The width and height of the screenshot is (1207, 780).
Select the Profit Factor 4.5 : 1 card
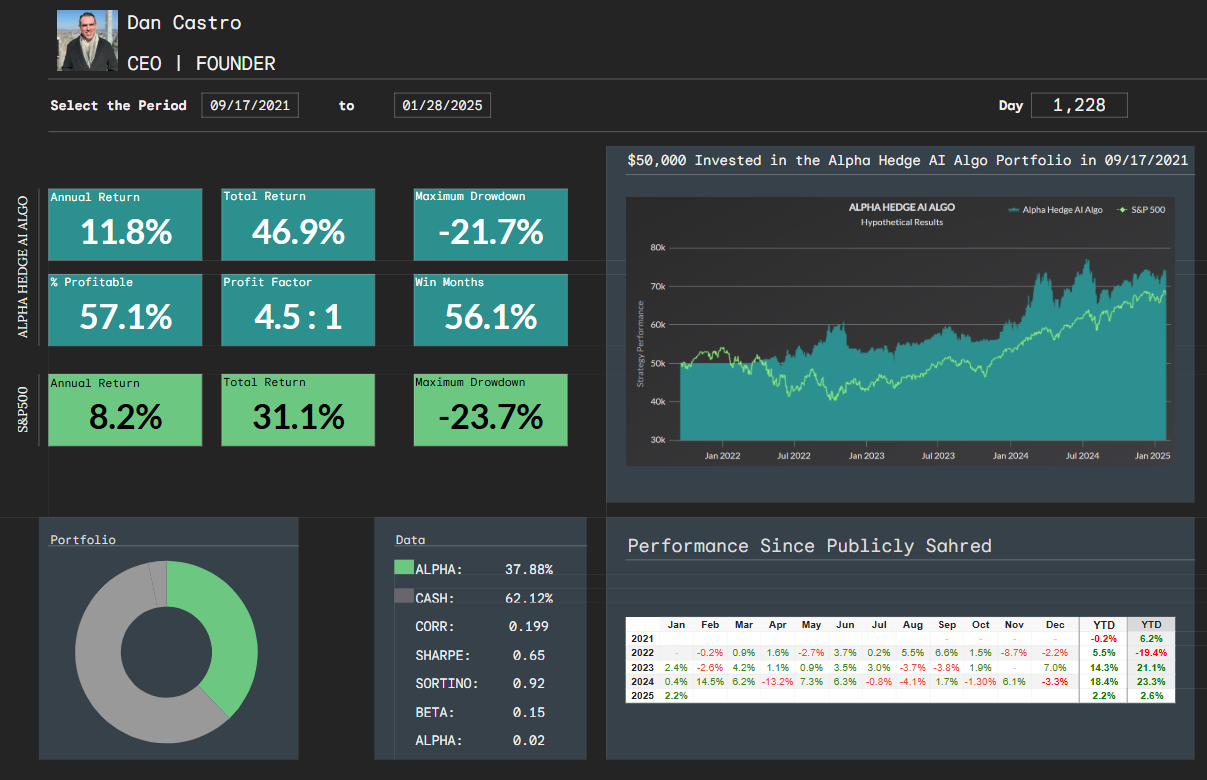point(298,310)
